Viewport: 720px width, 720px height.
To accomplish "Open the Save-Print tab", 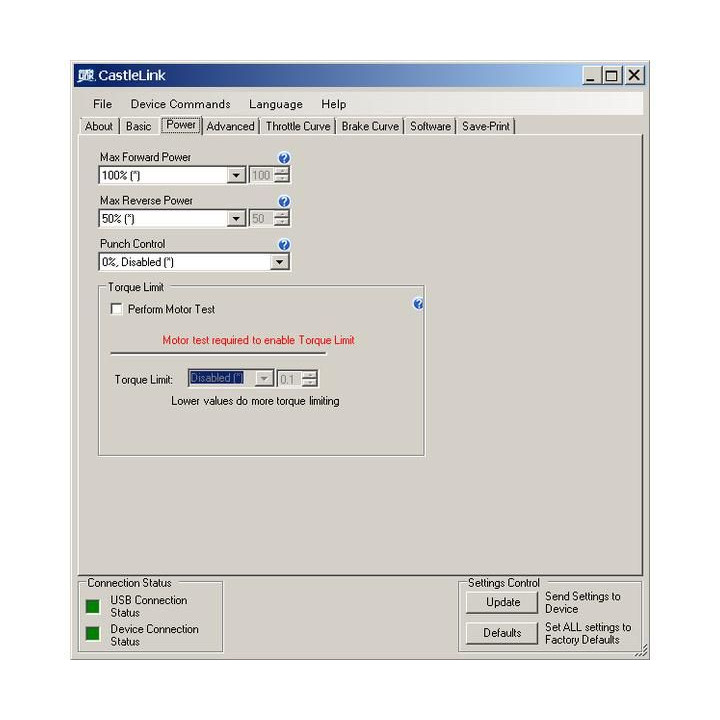I will pos(486,126).
